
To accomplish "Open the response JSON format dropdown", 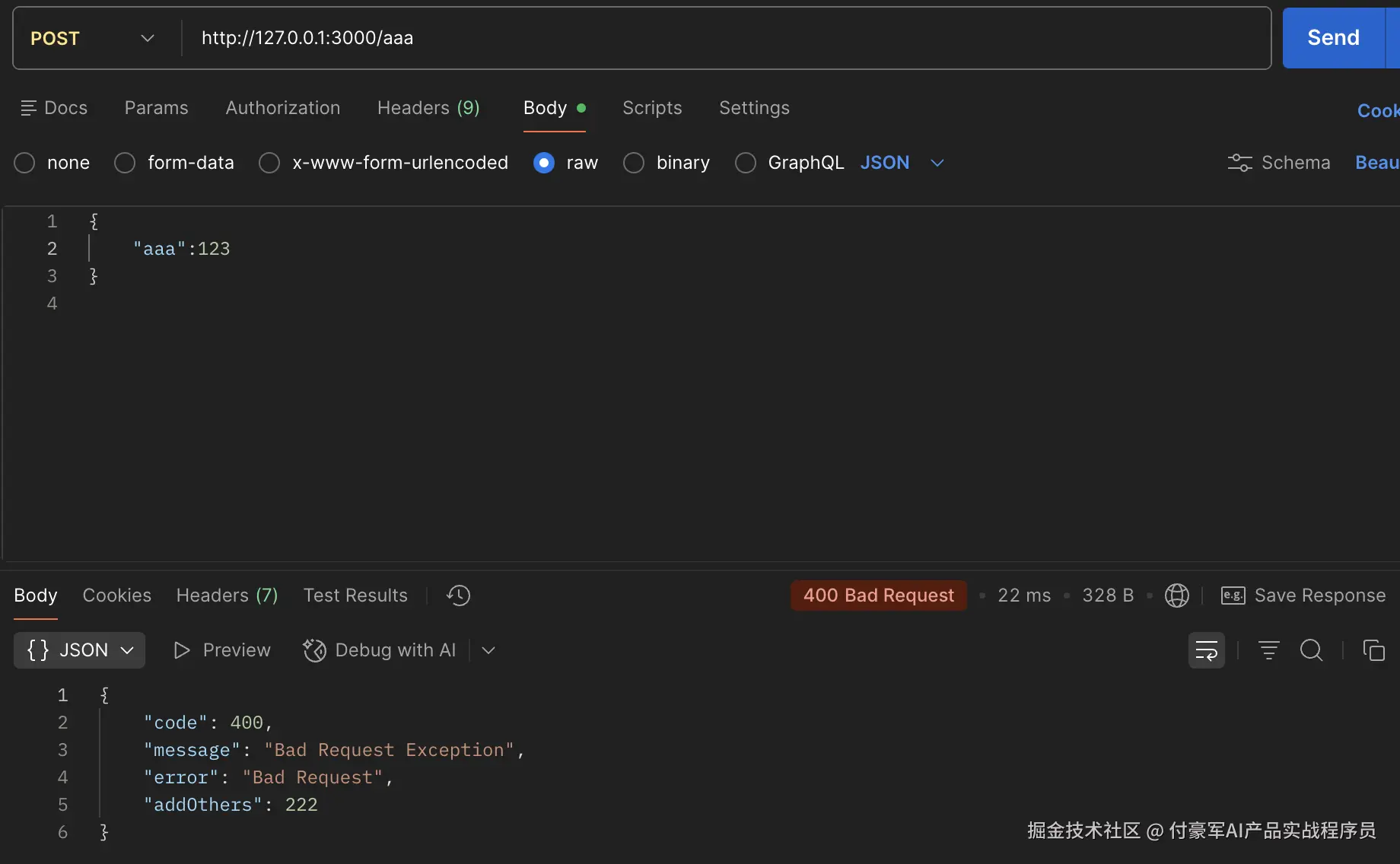I will pos(79,650).
